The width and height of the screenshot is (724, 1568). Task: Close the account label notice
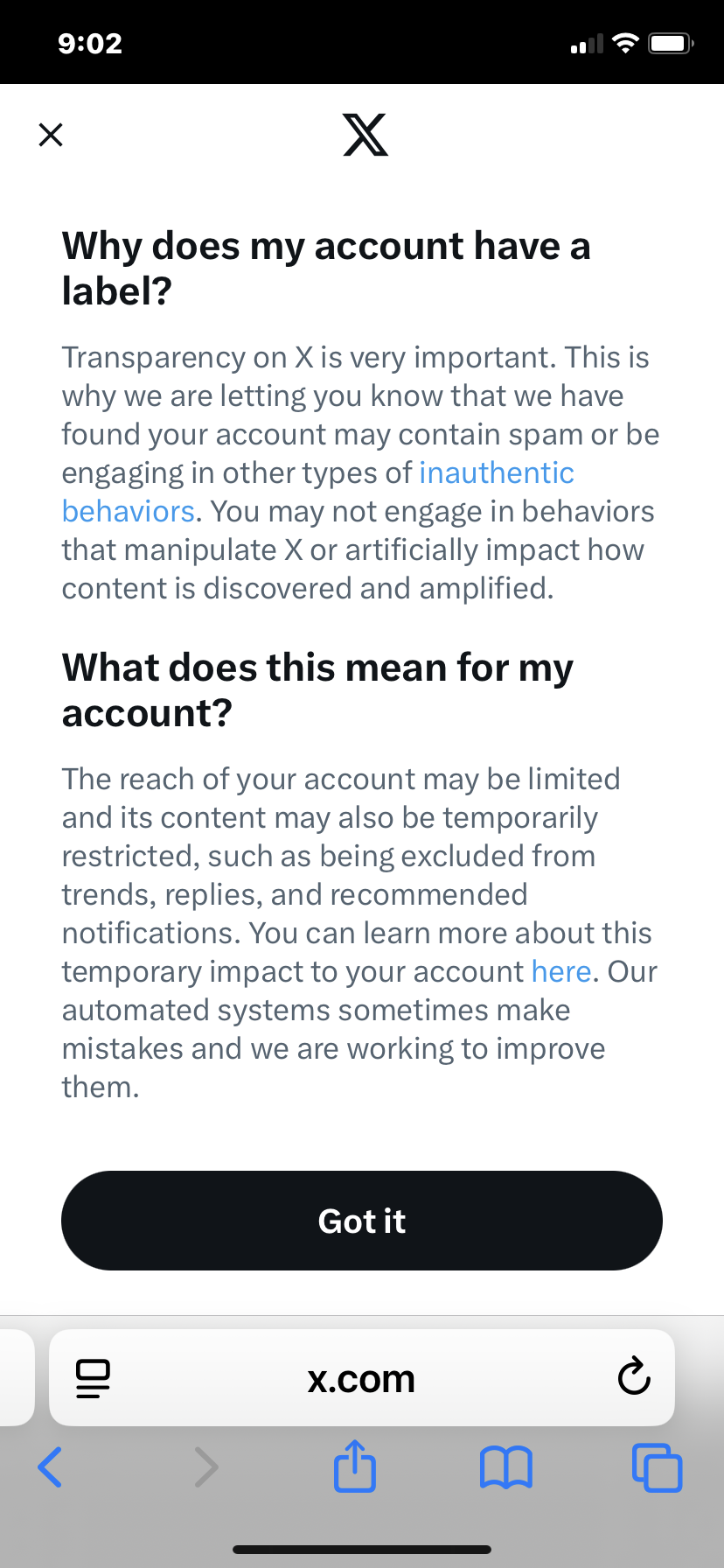(51, 135)
